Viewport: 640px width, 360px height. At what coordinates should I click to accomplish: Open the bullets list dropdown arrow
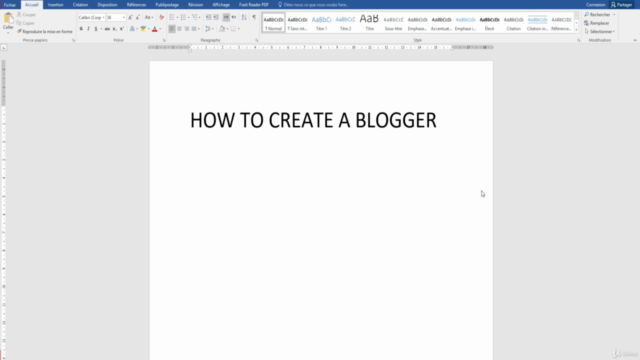pos(177,18)
